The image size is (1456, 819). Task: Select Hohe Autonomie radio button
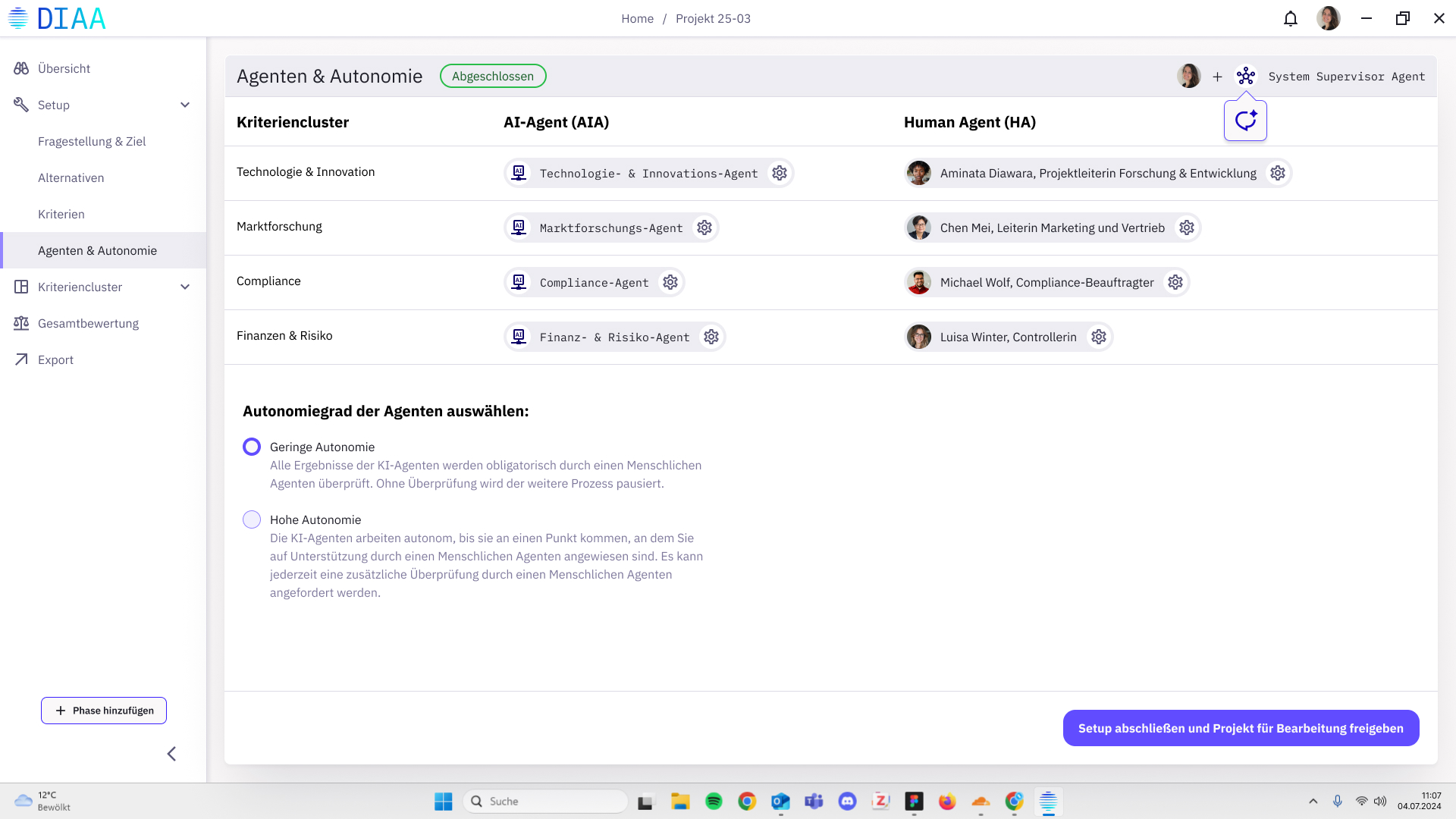pyautogui.click(x=252, y=519)
